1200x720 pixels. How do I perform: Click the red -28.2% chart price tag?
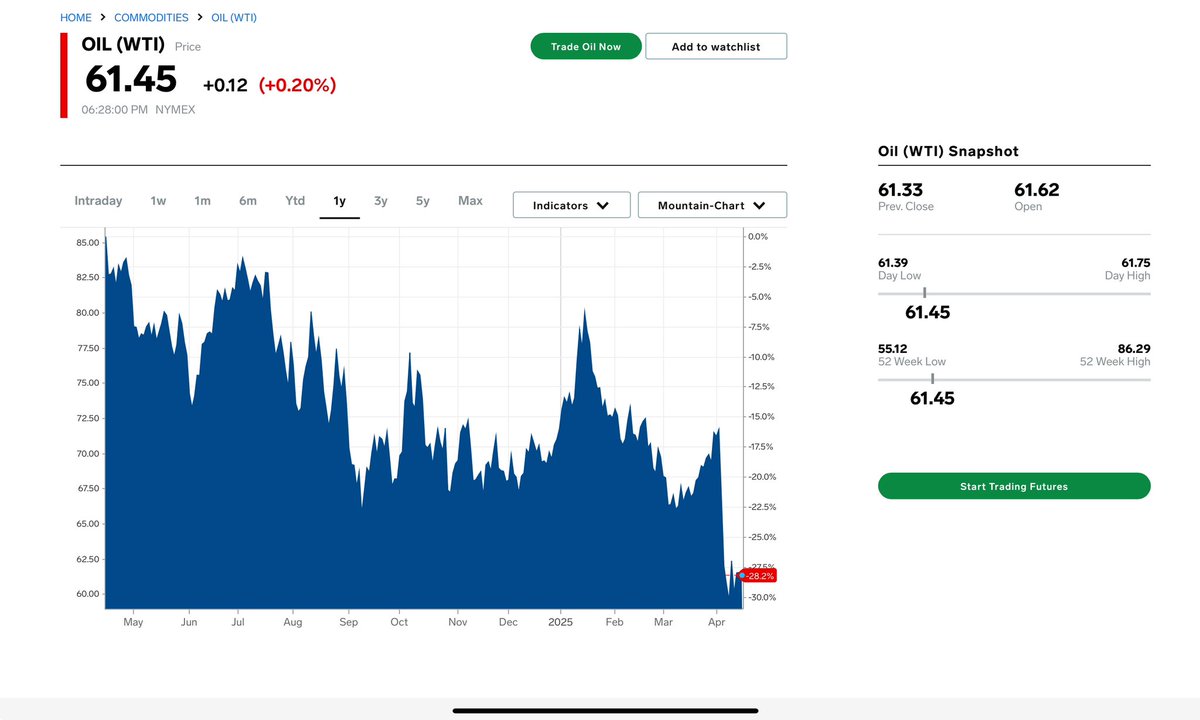[x=759, y=576]
